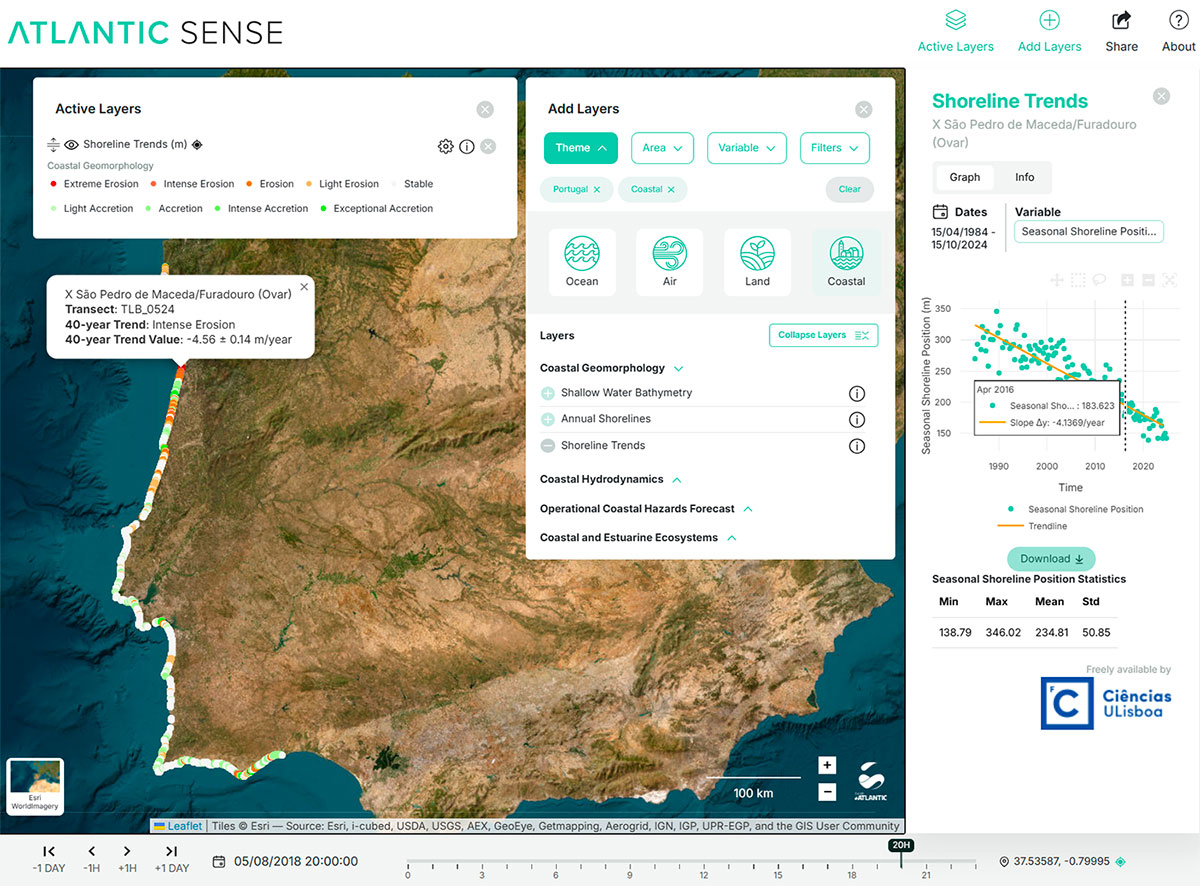1200x886 pixels.
Task: Show info for Shallow Water Bathymetry
Action: pyautogui.click(x=856, y=393)
